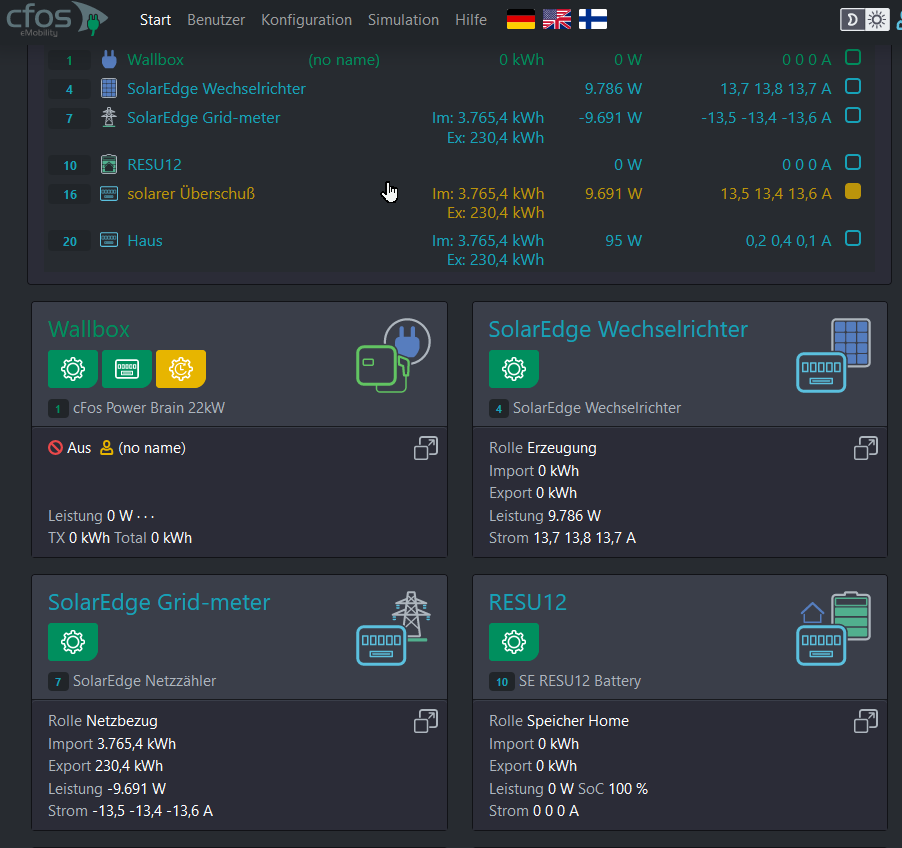Pop out the RESU12 card details
This screenshot has width=902, height=848.
coord(866,721)
